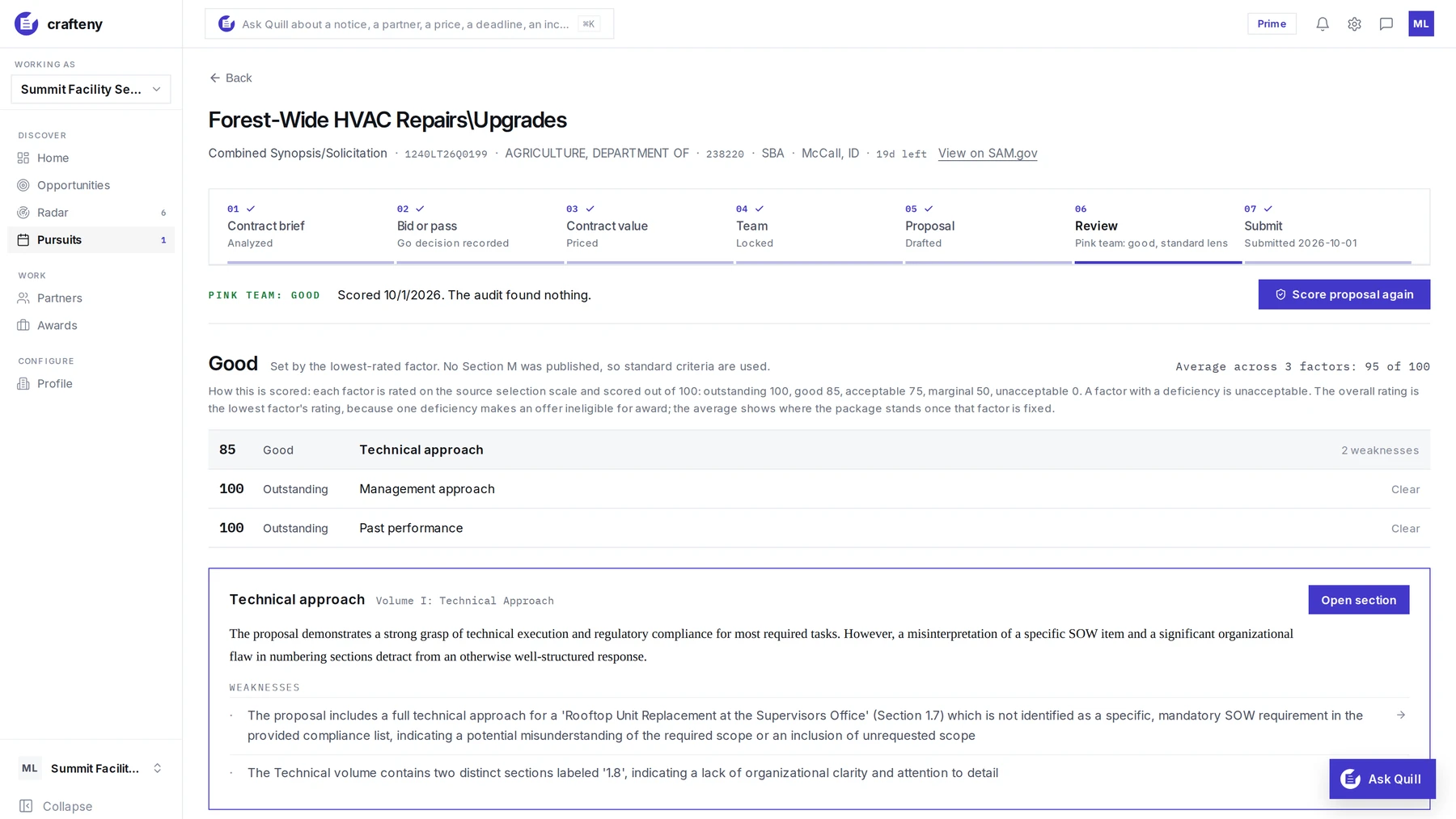Select Past performance factor row
The height and width of the screenshot is (819, 1456).
819,528
